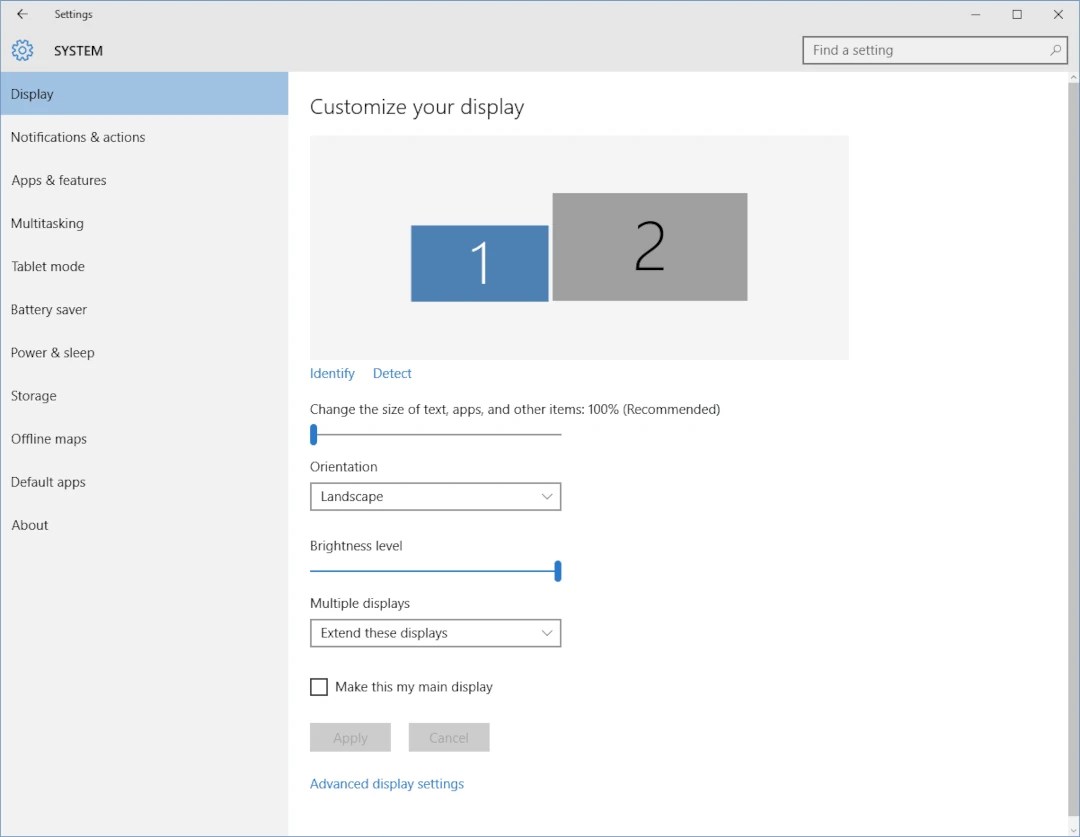Screen dimensions: 1080x837
Task: Open the Orientation dropdown
Action: pos(435,496)
